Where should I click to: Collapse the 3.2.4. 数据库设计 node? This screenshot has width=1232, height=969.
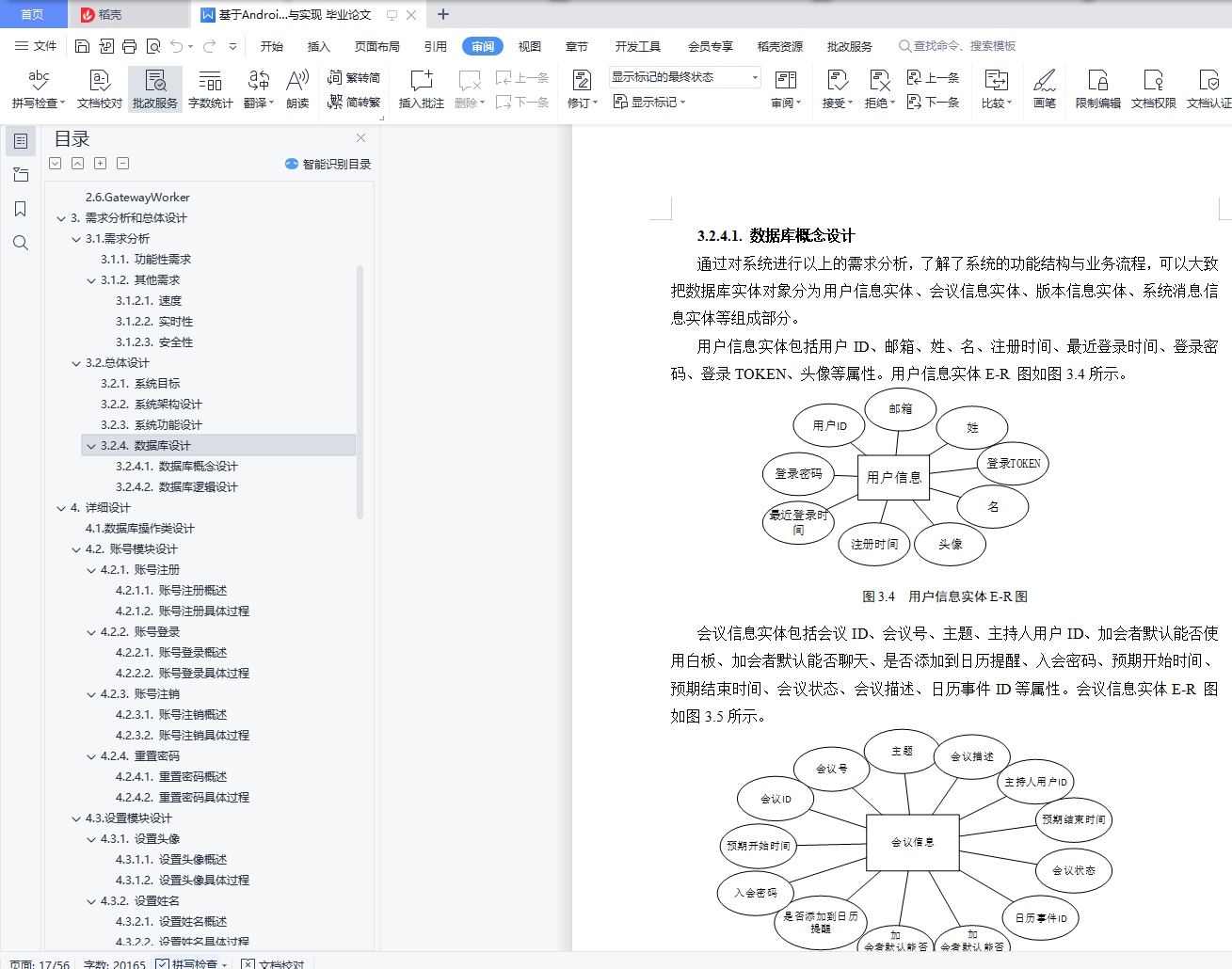[91, 446]
